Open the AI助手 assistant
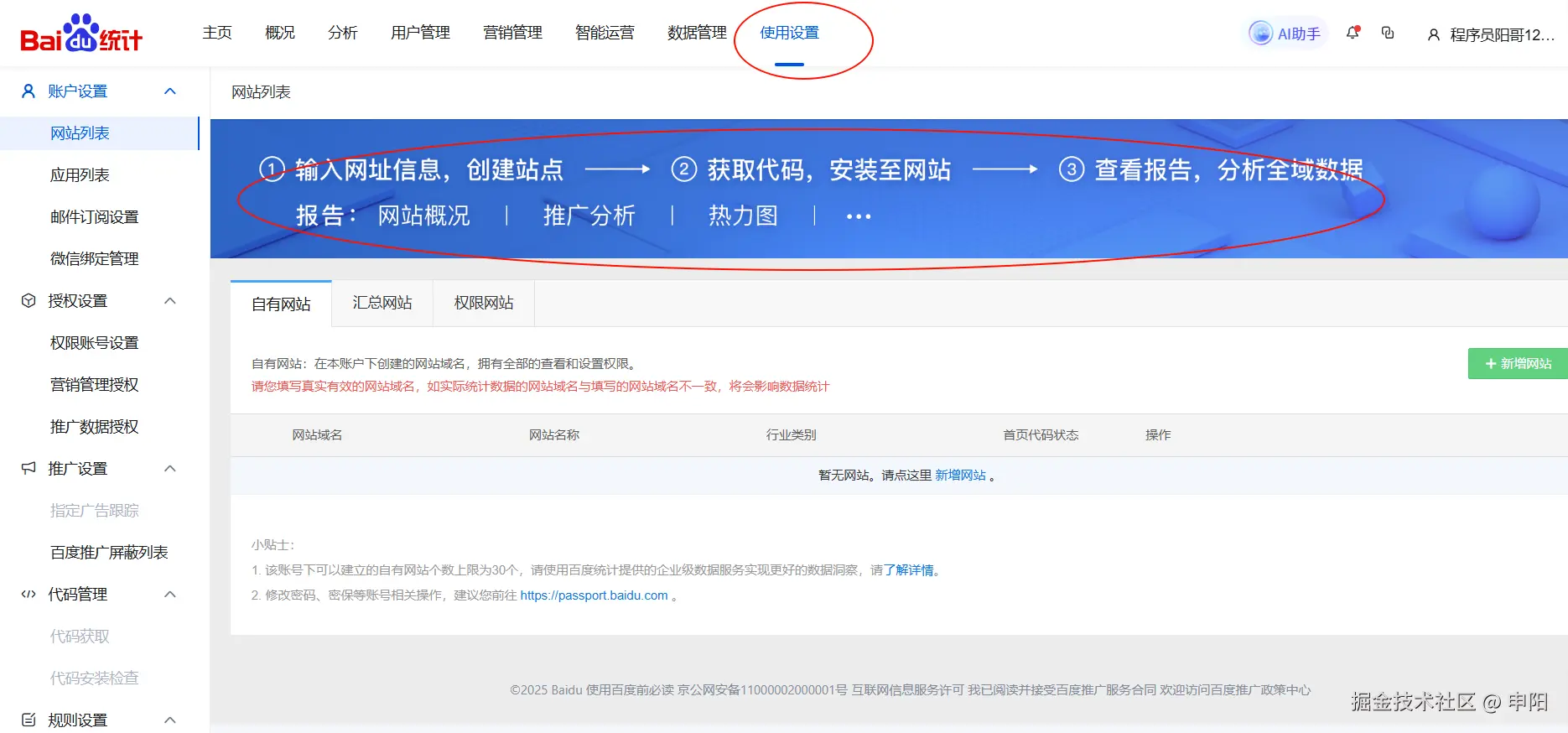Screen dimensions: 1568x733 1285,34
